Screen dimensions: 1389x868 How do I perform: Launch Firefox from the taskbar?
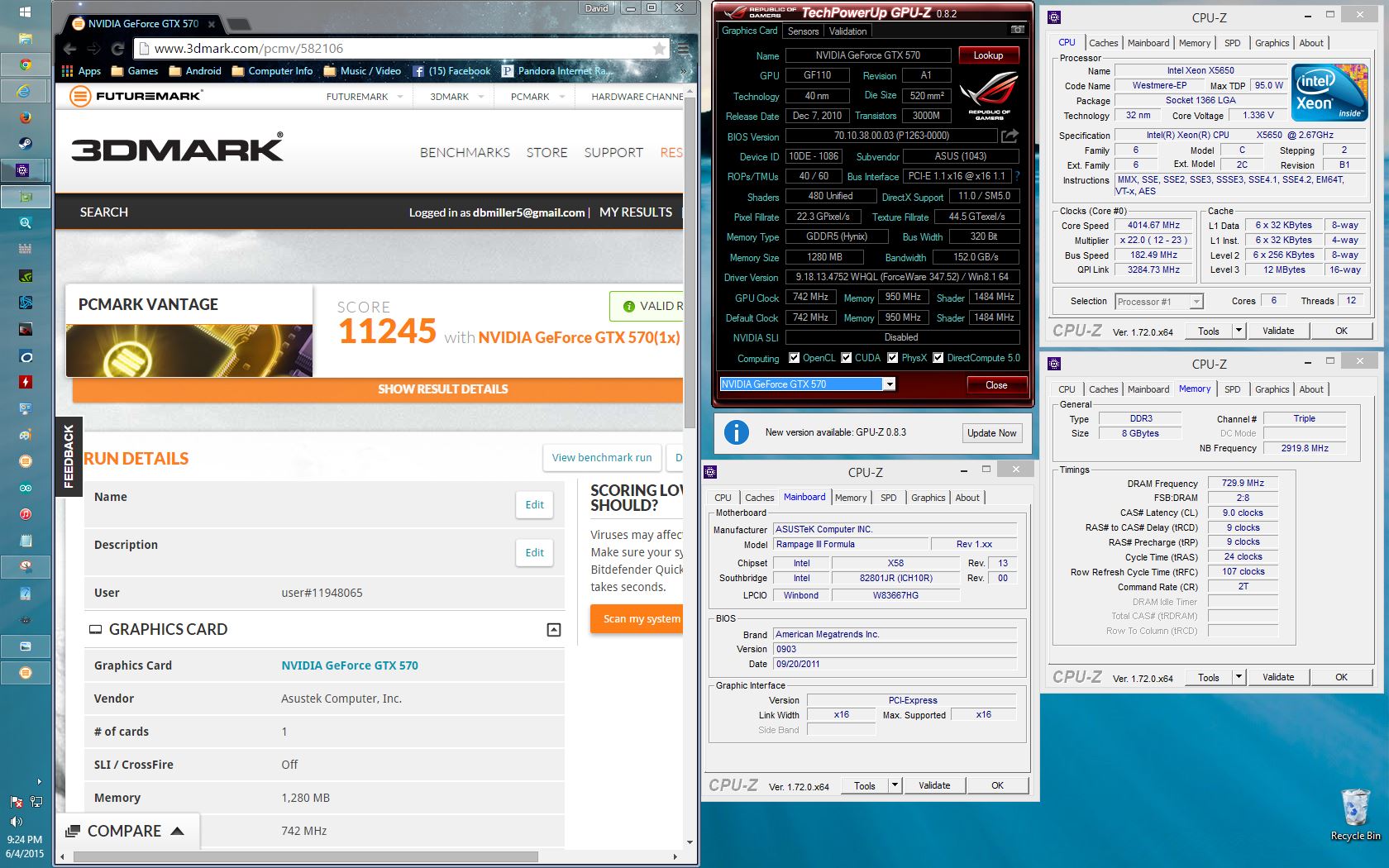pyautogui.click(x=25, y=117)
